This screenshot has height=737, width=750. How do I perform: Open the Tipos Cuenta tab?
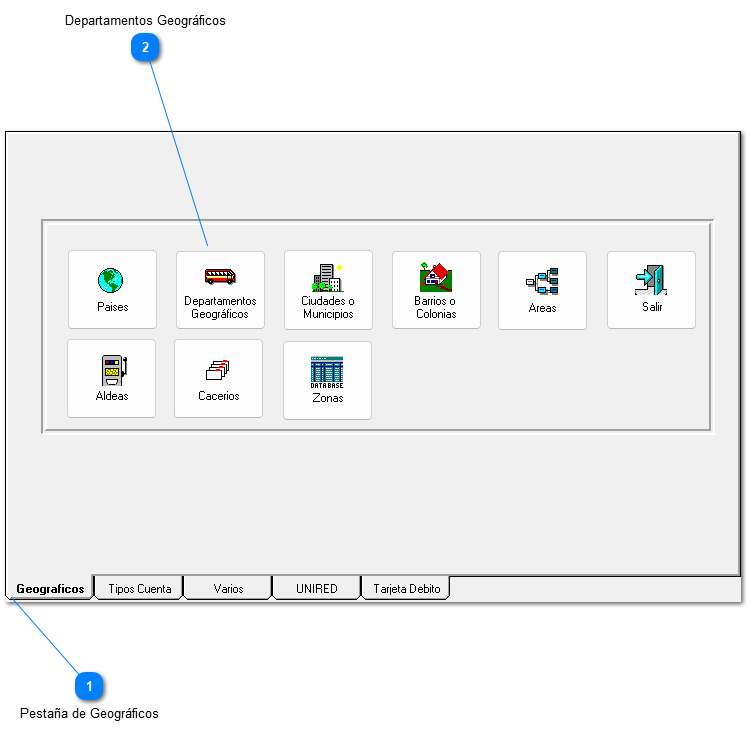[139, 589]
